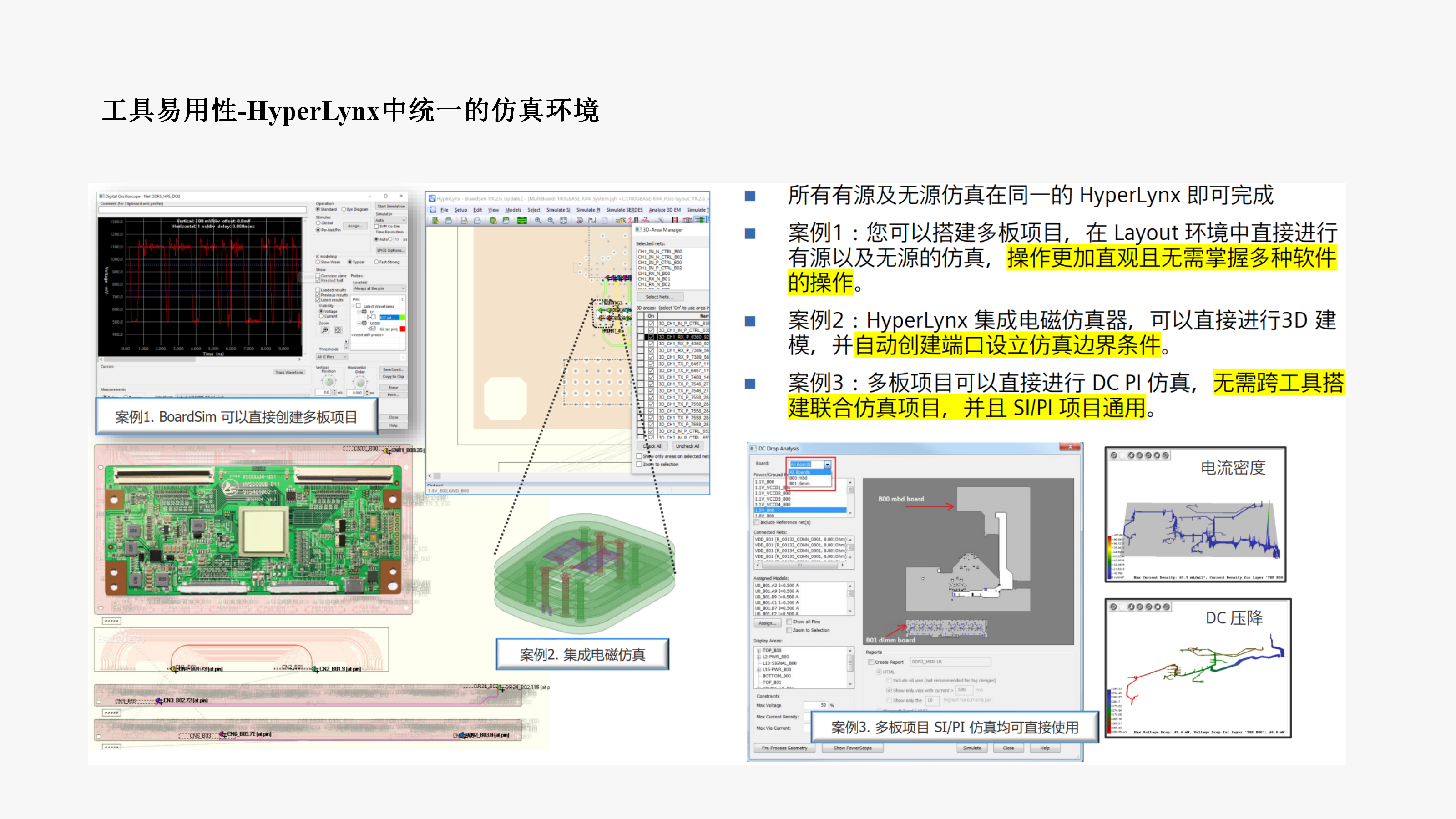
Task: Click the green color swatch for B17 probe
Action: pyautogui.click(x=402, y=318)
